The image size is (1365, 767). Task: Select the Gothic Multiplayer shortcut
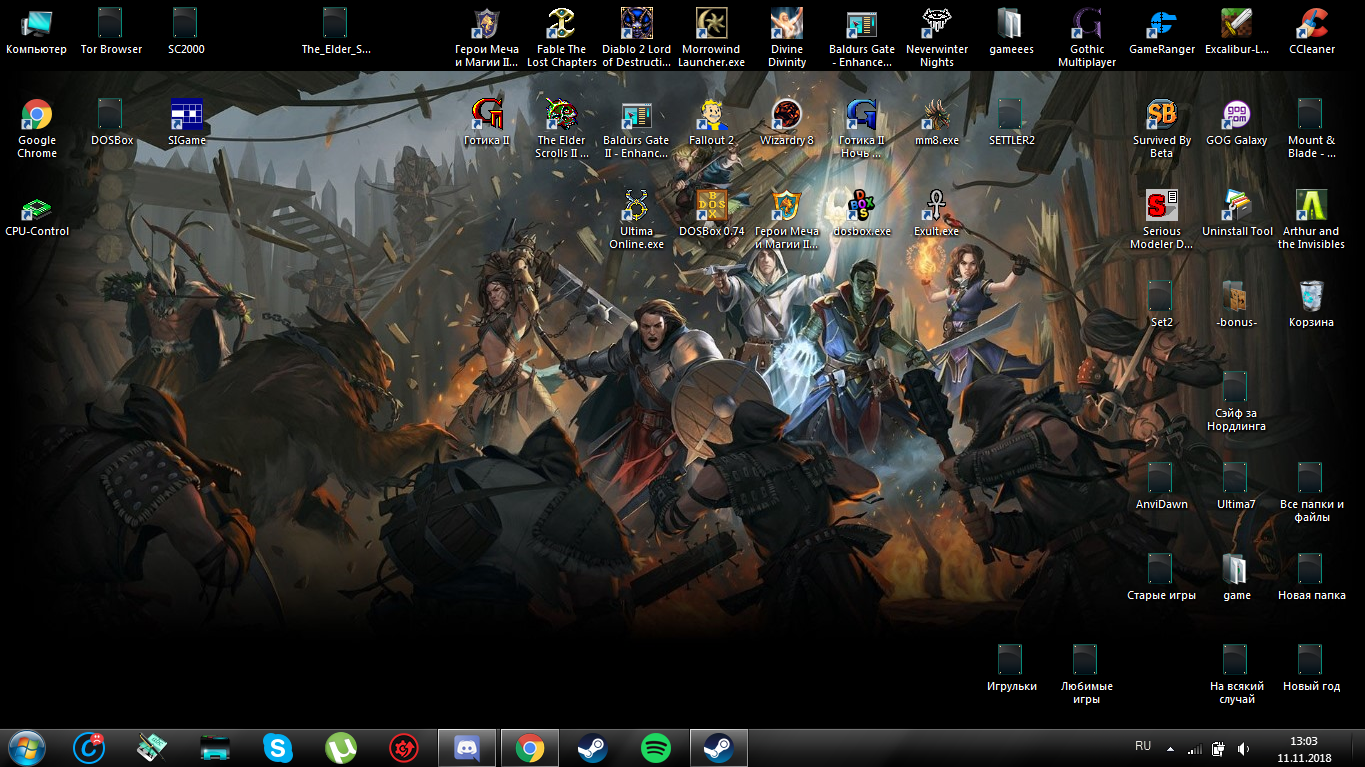1087,38
